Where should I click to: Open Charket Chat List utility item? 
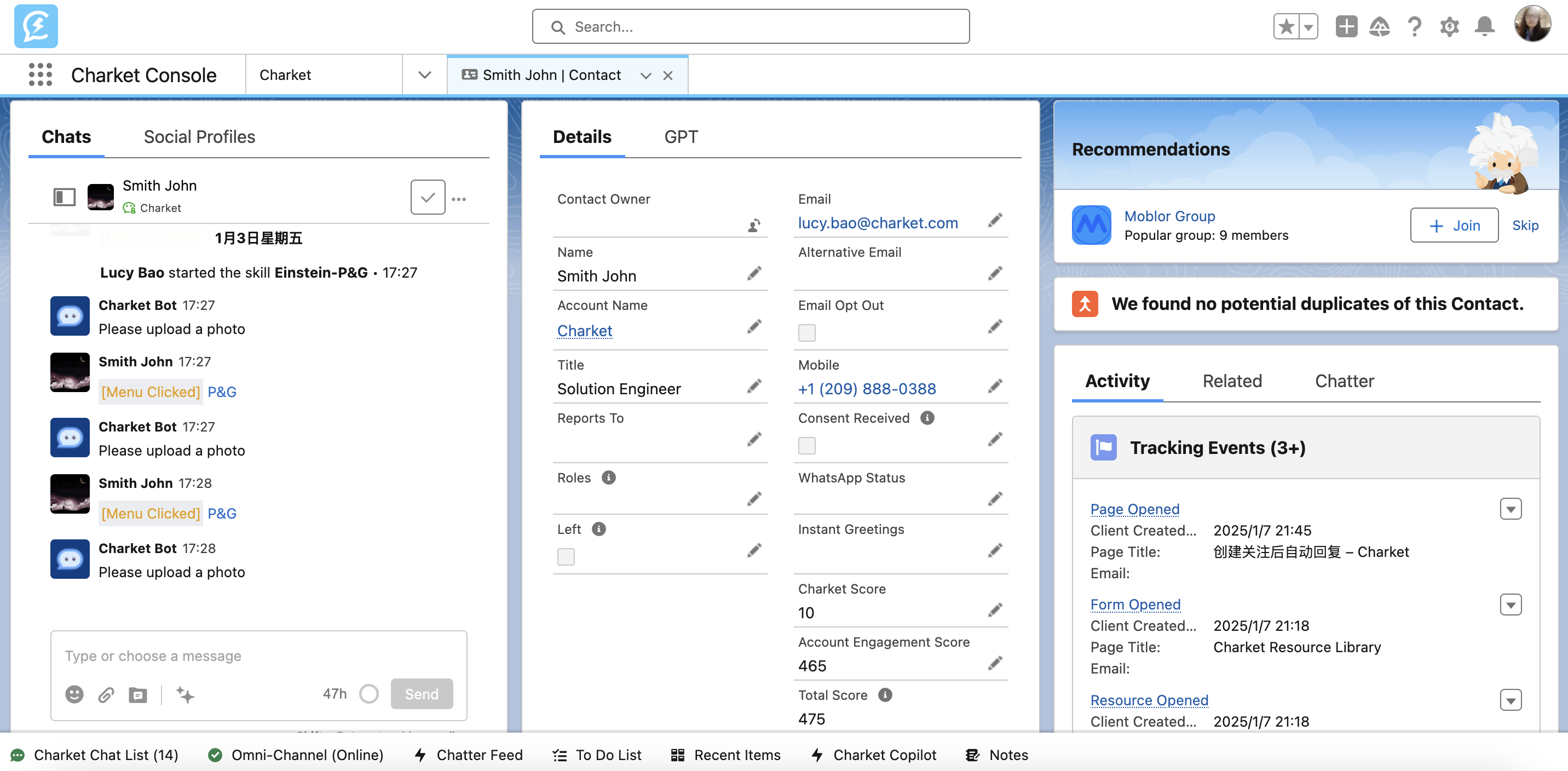[x=94, y=755]
